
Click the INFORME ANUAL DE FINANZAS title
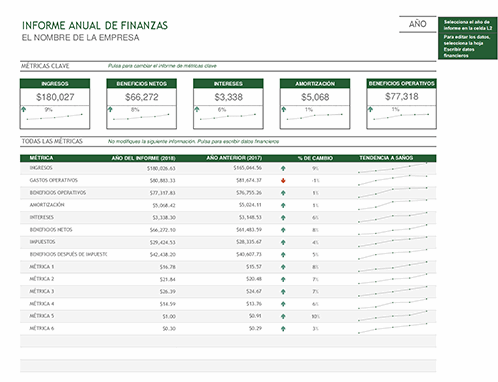(x=95, y=26)
